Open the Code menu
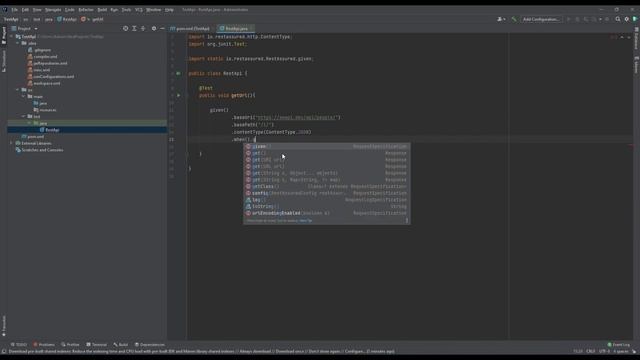The width and height of the screenshot is (640, 360). tap(70, 9)
